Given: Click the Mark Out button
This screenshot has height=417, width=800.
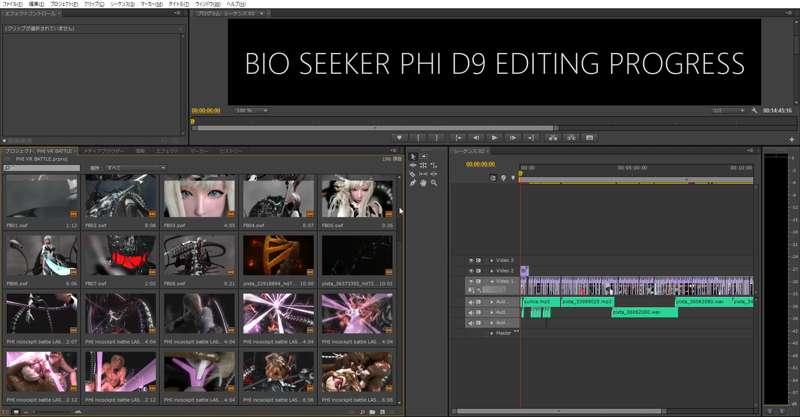Looking at the screenshot, I should [x=437, y=138].
